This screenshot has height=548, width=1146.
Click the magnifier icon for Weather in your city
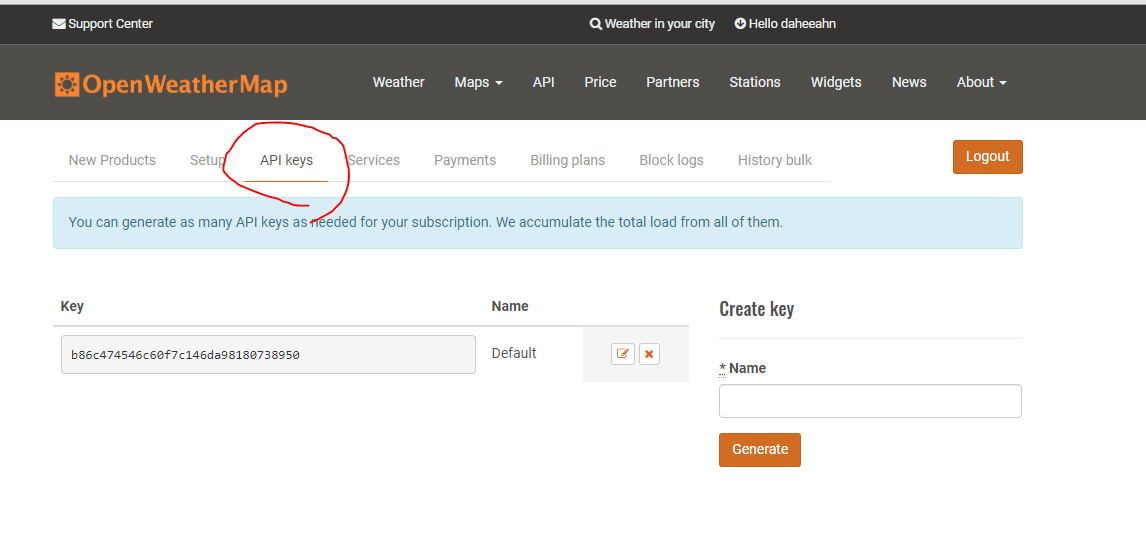tap(596, 24)
